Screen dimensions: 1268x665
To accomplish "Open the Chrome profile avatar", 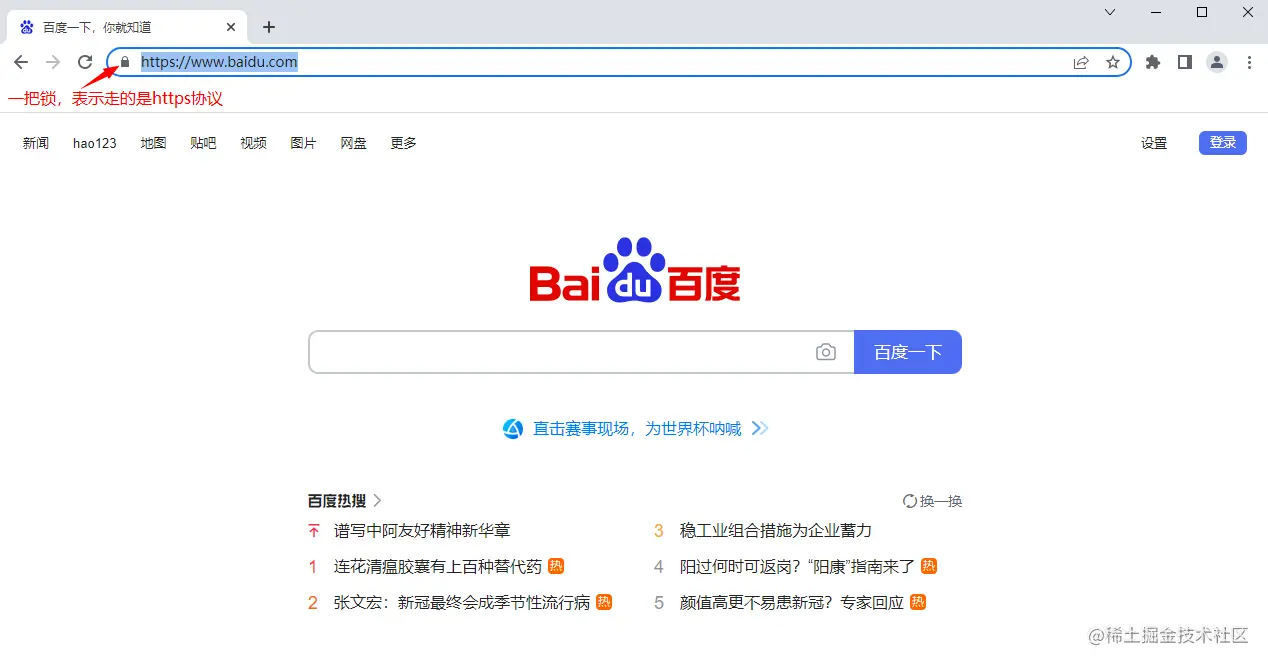I will (1217, 62).
